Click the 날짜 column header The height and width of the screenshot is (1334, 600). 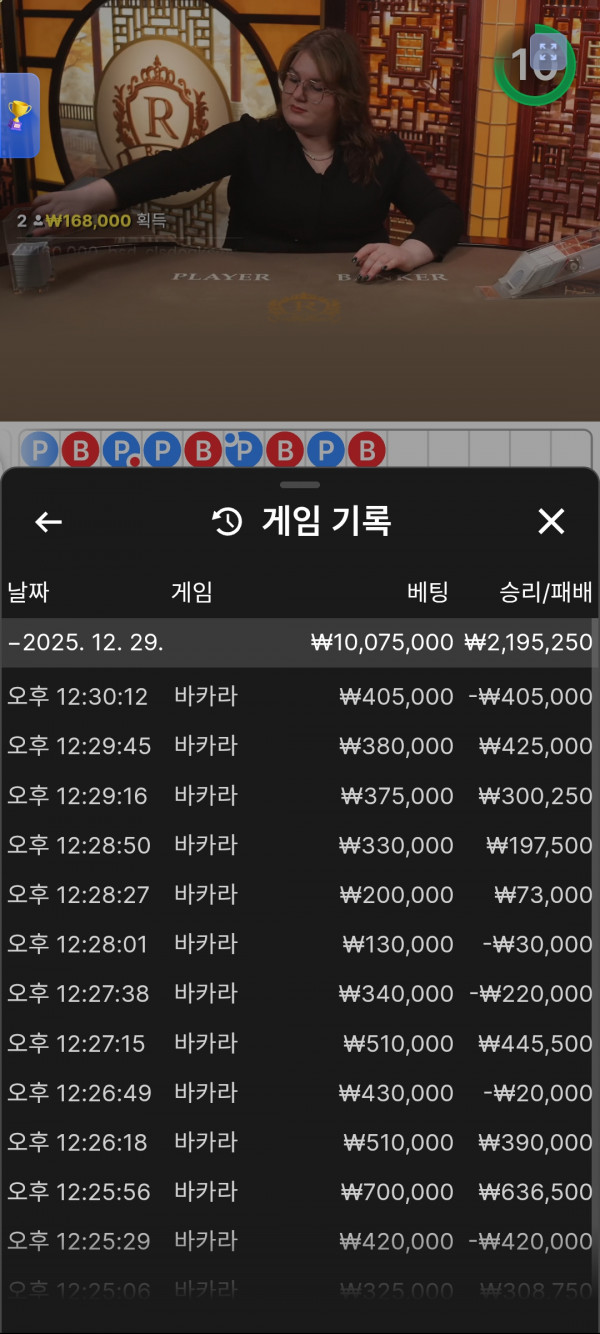pos(28,592)
